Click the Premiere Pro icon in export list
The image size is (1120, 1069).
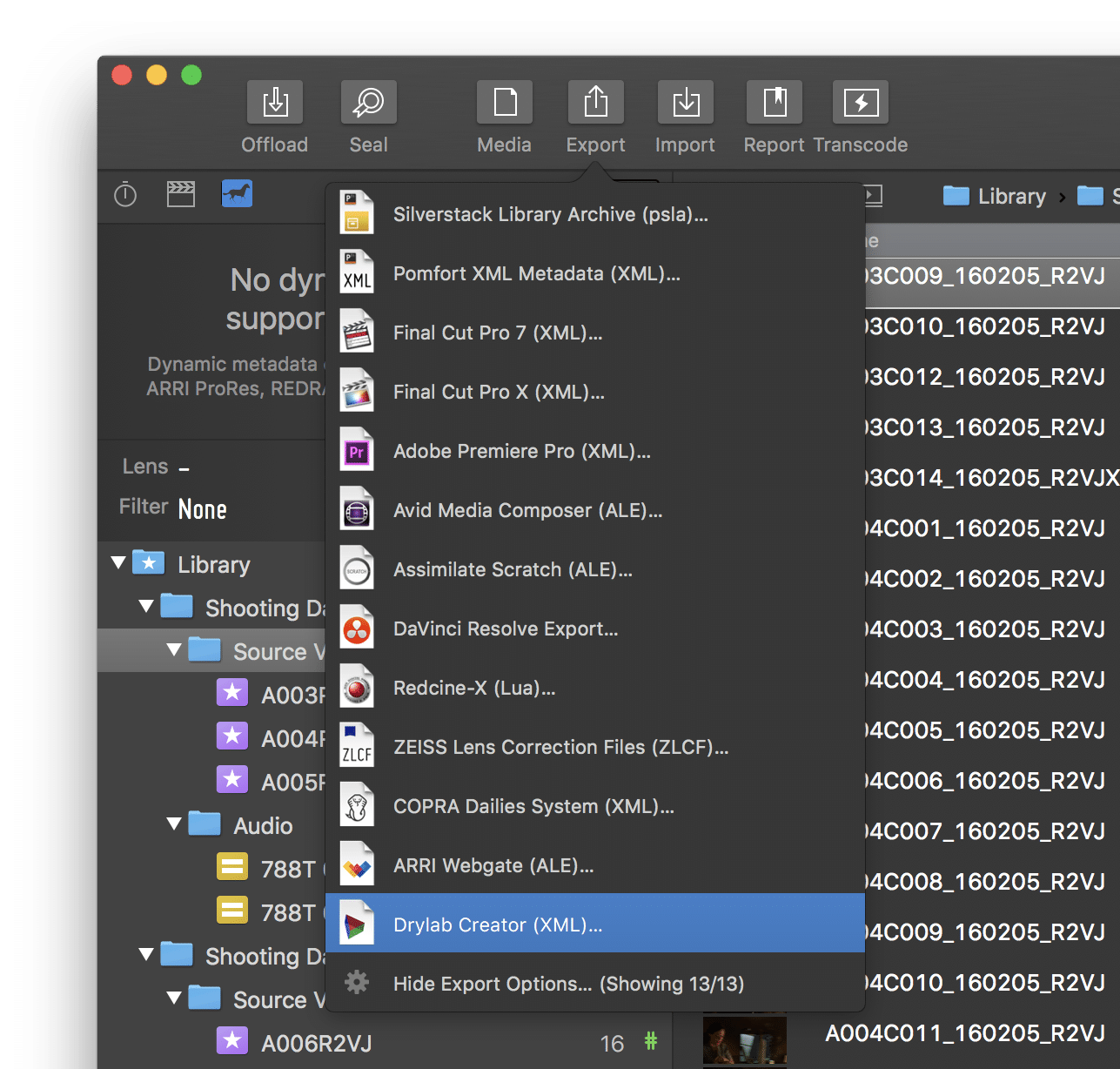click(357, 451)
